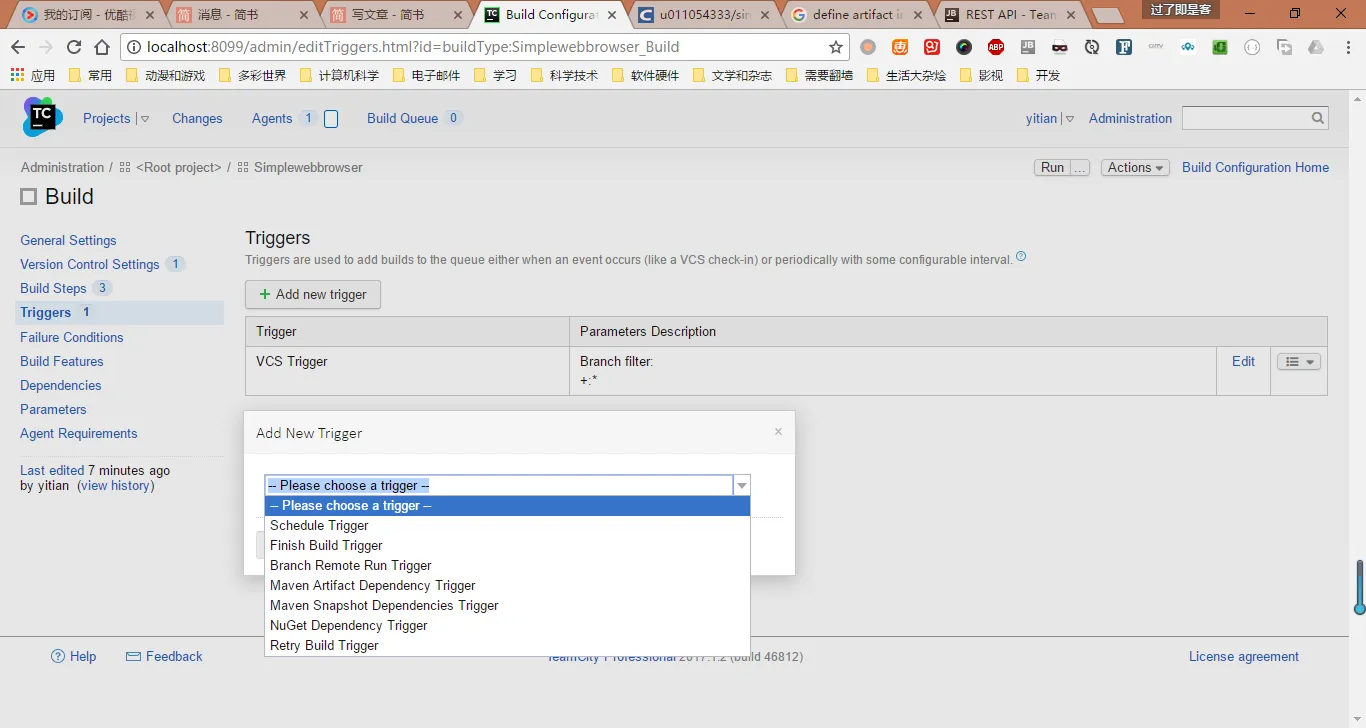Open the Adblock Plus extension icon

(996, 47)
